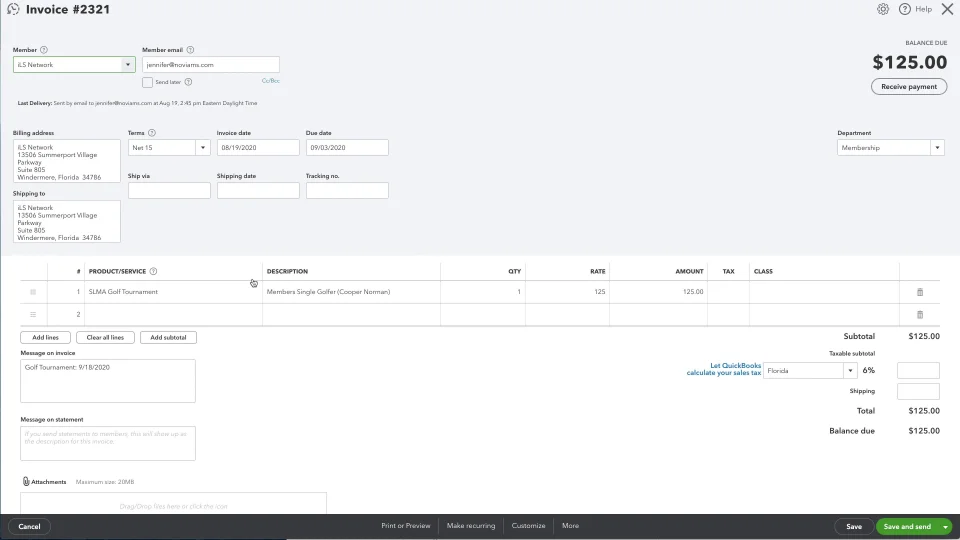The width and height of the screenshot is (960, 540).
Task: Click the Add lines button
Action: tap(45, 337)
